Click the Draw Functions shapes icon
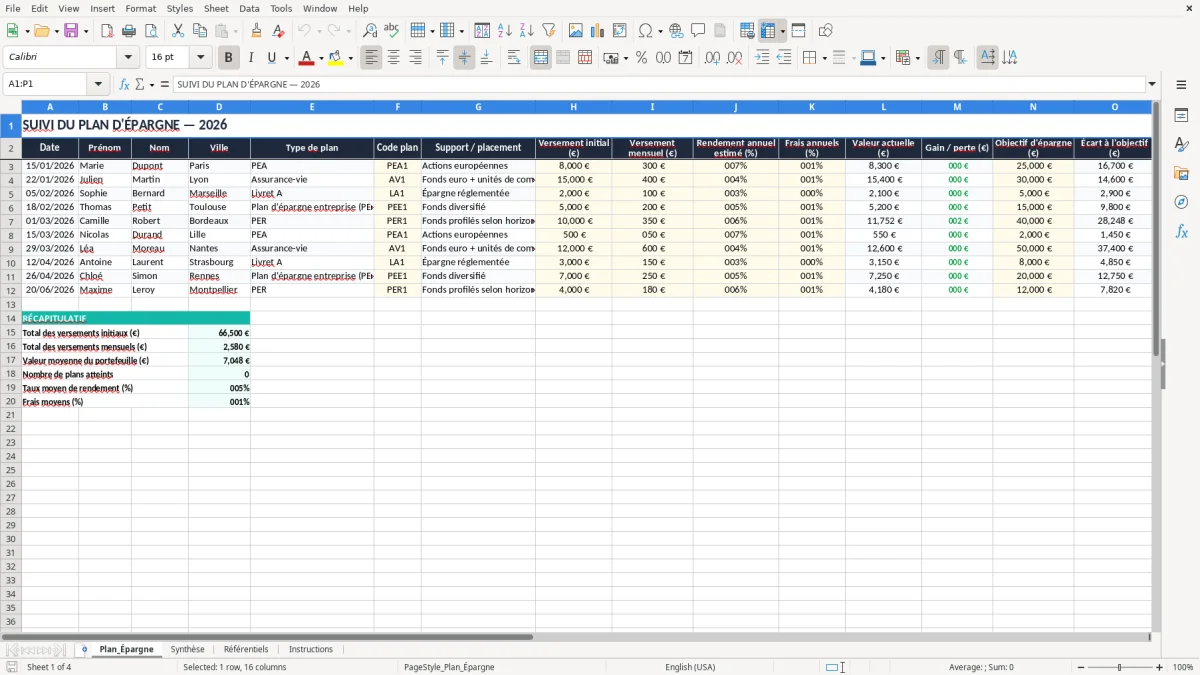Screen dimensions: 1200x675 (826, 31)
